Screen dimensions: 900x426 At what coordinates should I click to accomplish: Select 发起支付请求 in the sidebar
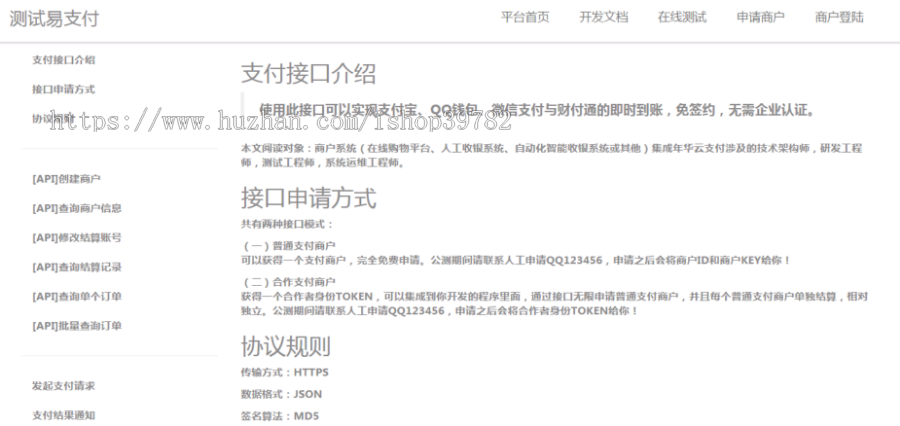click(64, 386)
